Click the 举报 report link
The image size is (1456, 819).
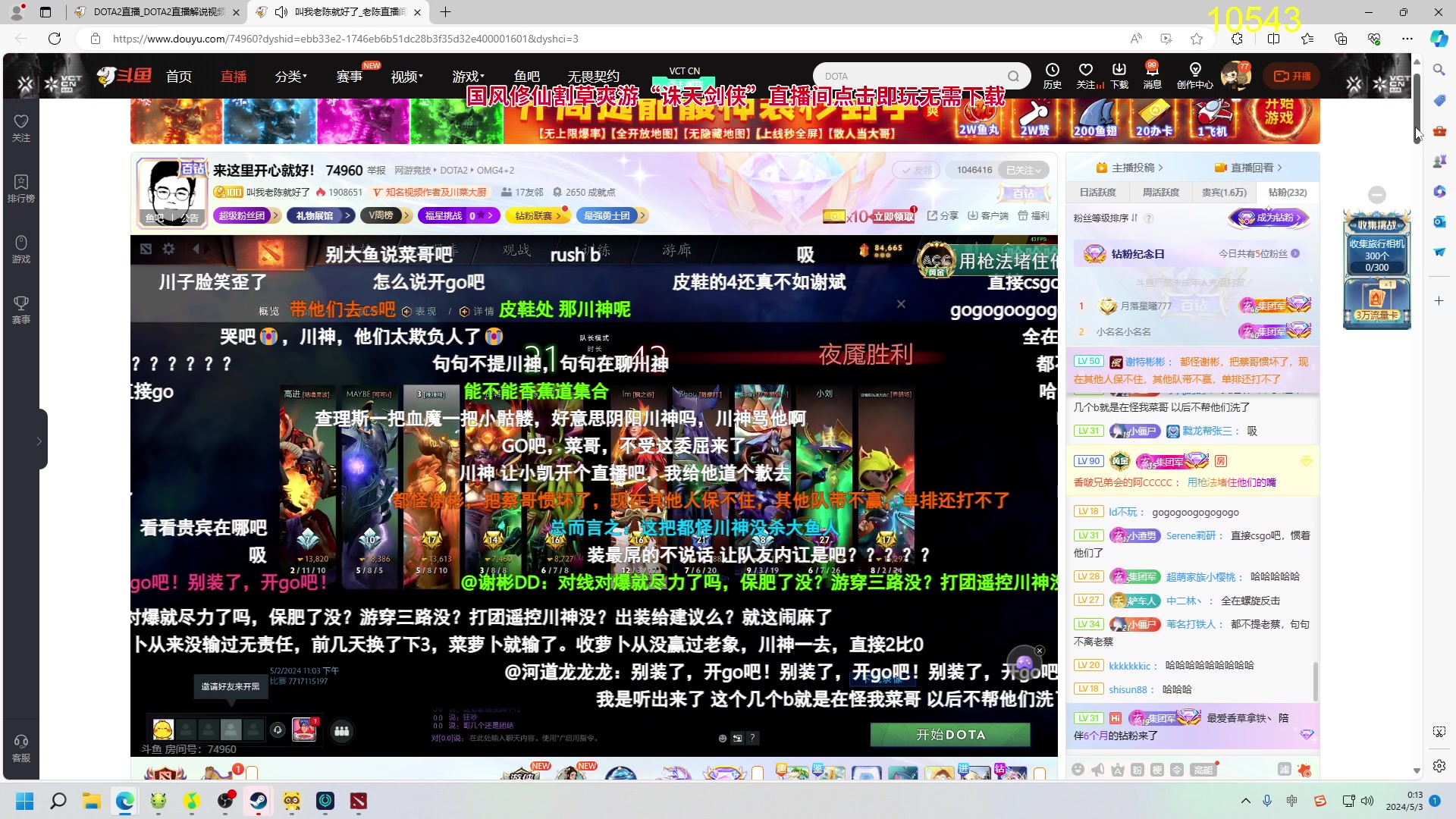[x=376, y=171]
